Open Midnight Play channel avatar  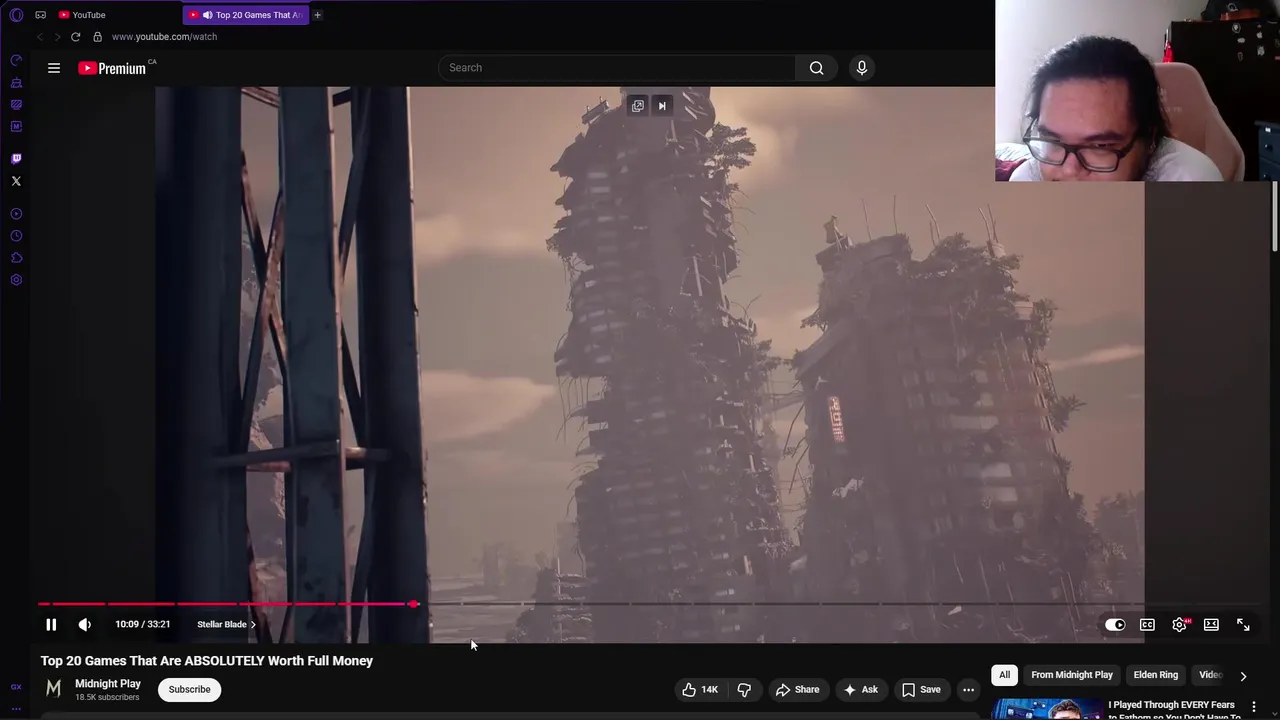[x=54, y=689]
